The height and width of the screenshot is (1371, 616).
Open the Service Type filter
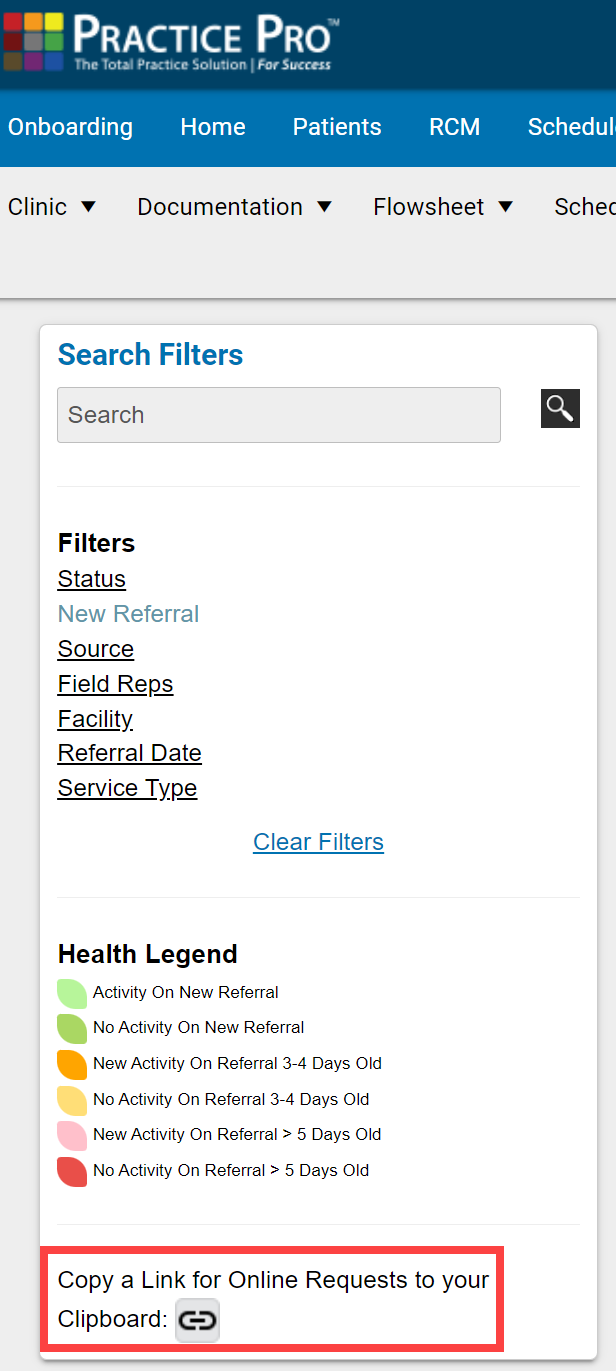click(x=127, y=788)
